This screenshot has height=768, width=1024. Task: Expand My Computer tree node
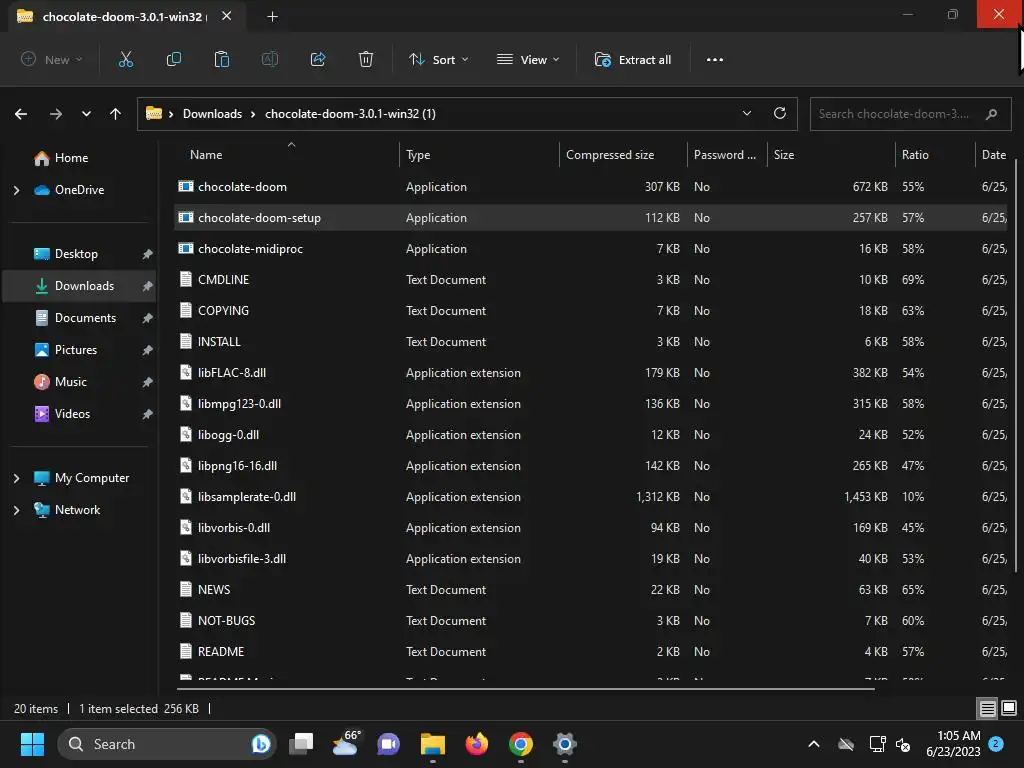16,478
